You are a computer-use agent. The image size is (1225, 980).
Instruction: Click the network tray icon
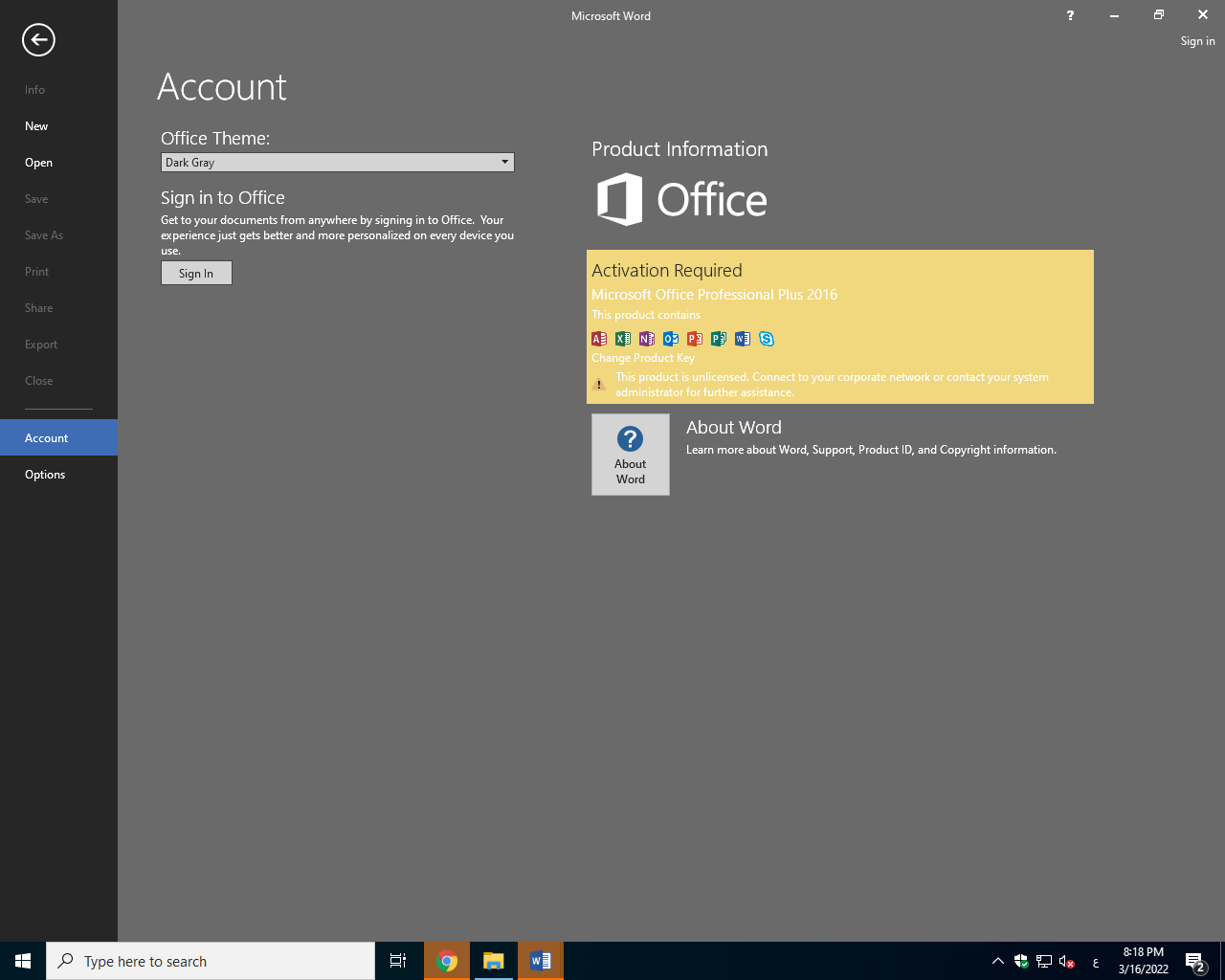pos(1044,961)
